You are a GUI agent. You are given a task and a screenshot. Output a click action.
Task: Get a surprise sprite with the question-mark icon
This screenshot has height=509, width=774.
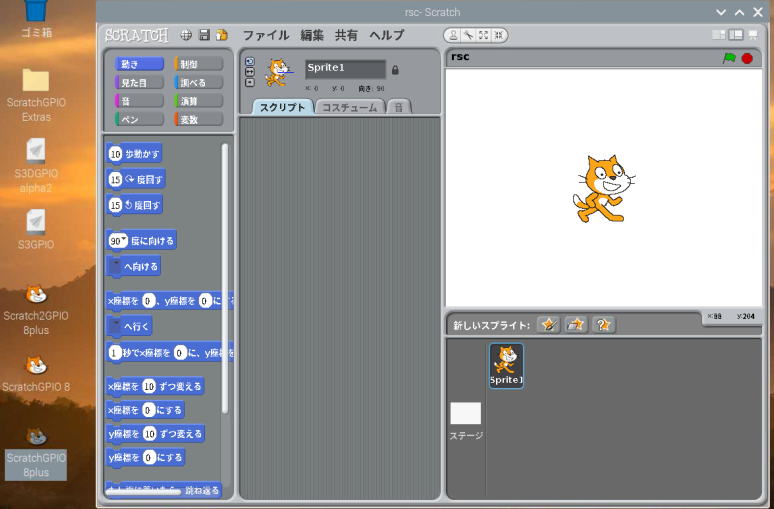(603, 325)
